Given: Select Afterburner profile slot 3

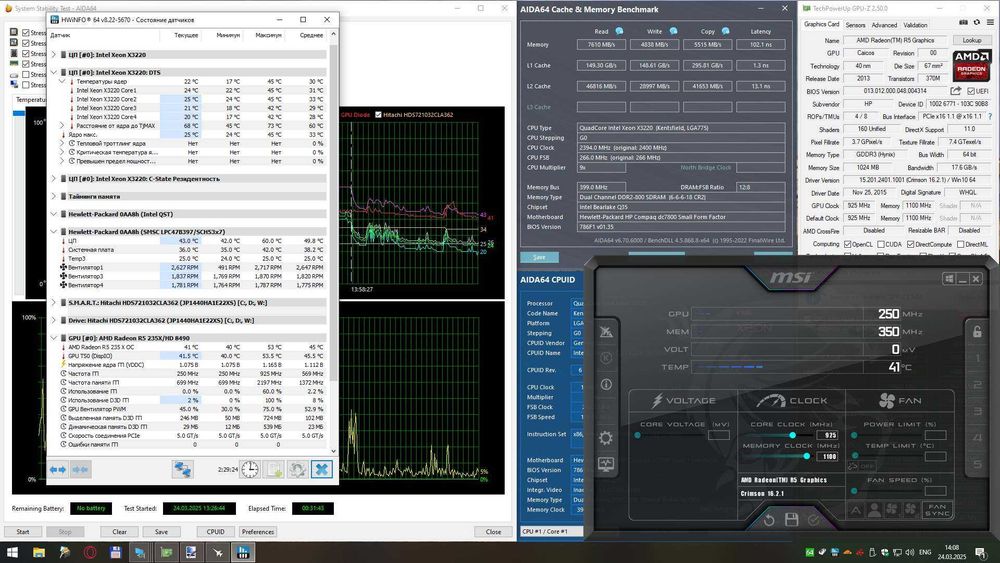Looking at the screenshot, I should tap(977, 411).
